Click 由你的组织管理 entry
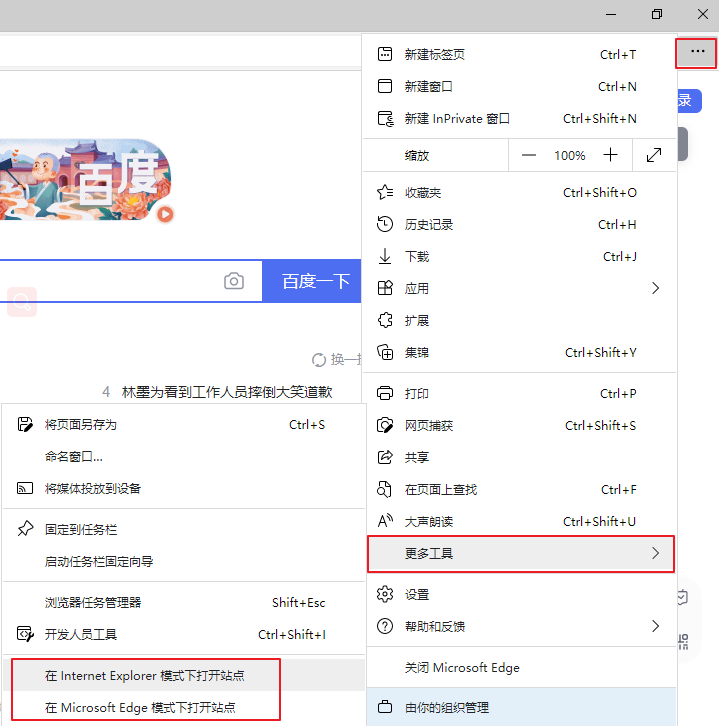This screenshot has width=719, height=726. (x=521, y=707)
